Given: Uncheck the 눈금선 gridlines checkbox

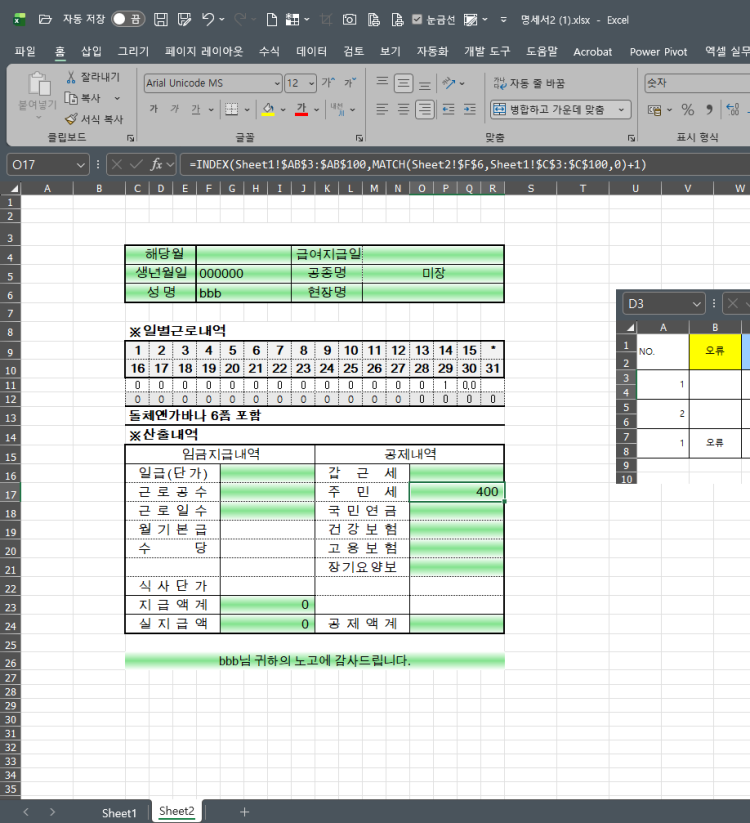Looking at the screenshot, I should [x=417, y=19].
